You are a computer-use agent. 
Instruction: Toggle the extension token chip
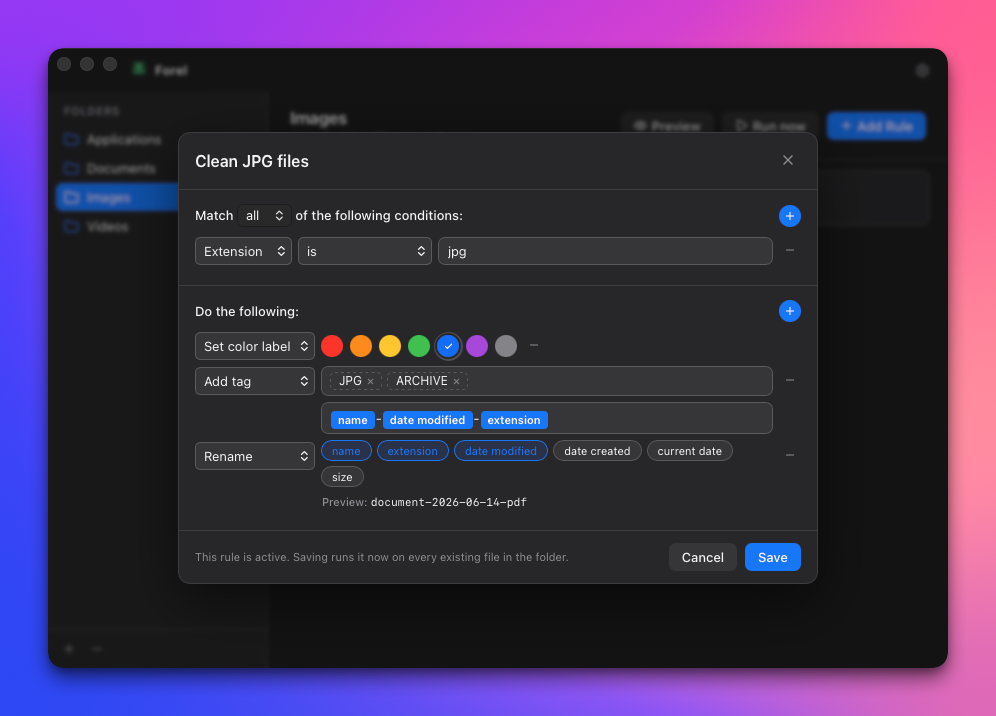point(413,451)
